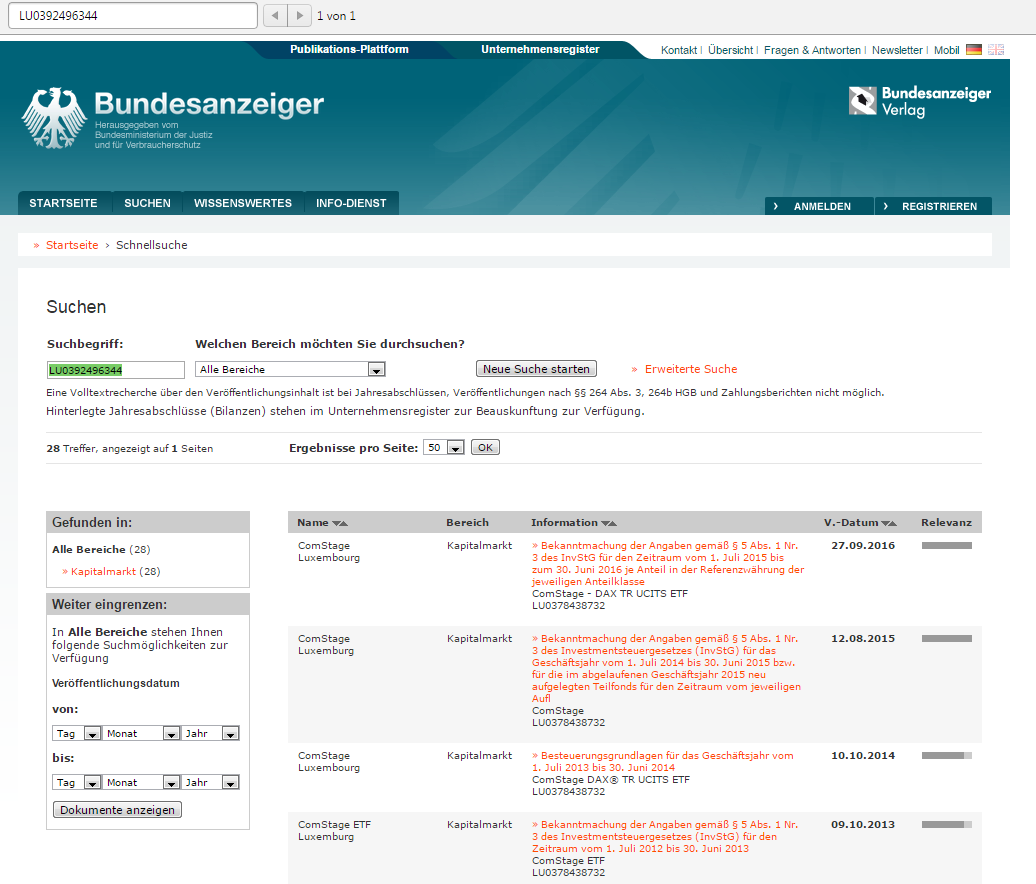Open the 12.08.2015 Bekanntmachung result link
The width and height of the screenshot is (1036, 884).
tap(666, 669)
